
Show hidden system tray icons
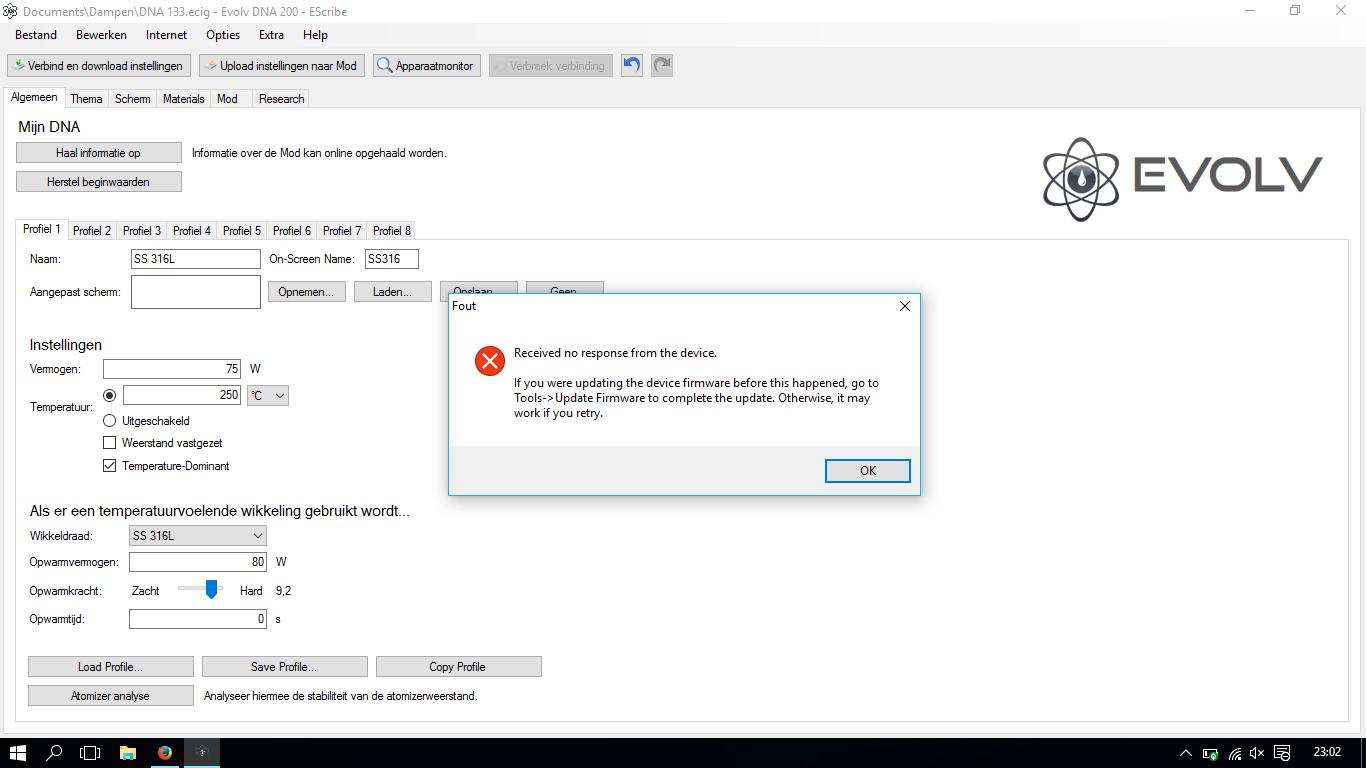tap(1186, 753)
